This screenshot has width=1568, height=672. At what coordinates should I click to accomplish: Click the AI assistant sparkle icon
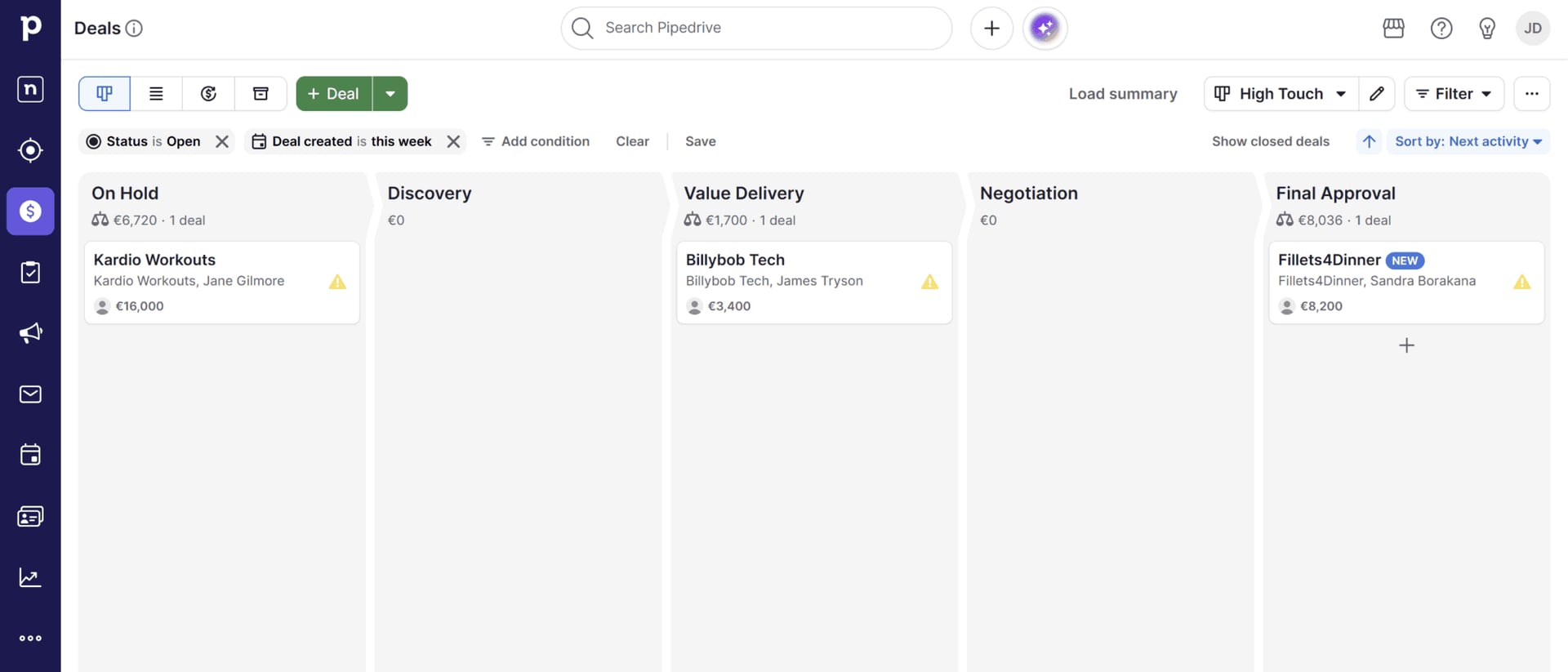tap(1045, 28)
